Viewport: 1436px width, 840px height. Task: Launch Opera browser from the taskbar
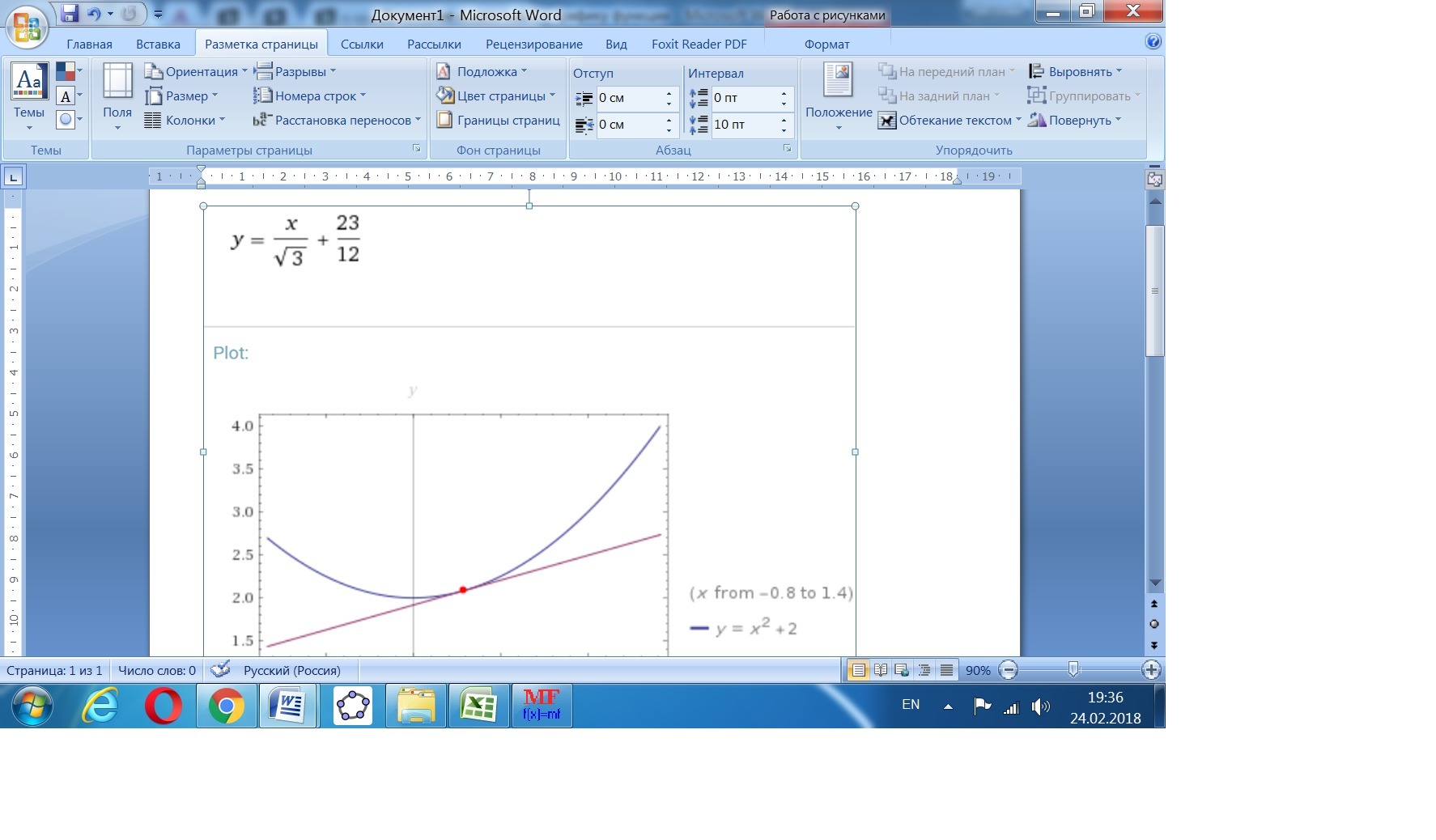[x=164, y=706]
